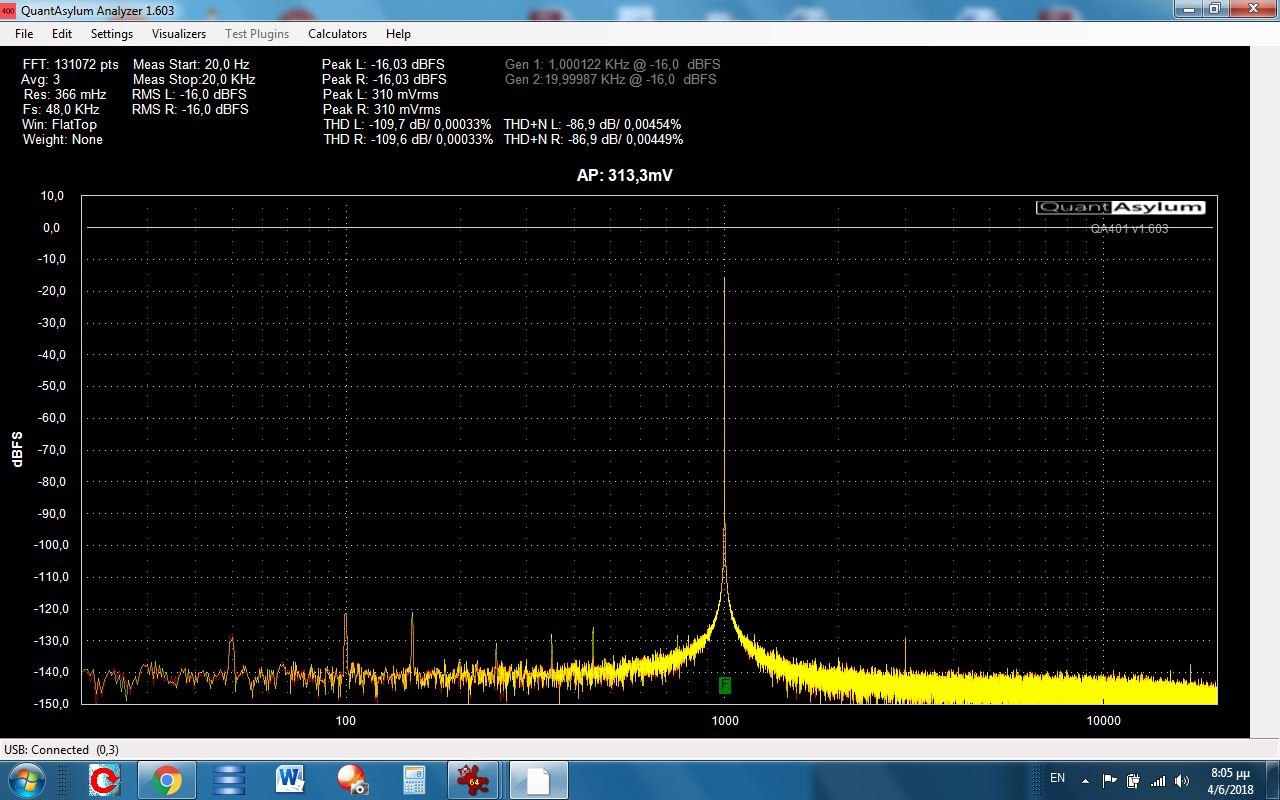
Task: Switch to the red 64 taskbar app
Action: click(474, 780)
